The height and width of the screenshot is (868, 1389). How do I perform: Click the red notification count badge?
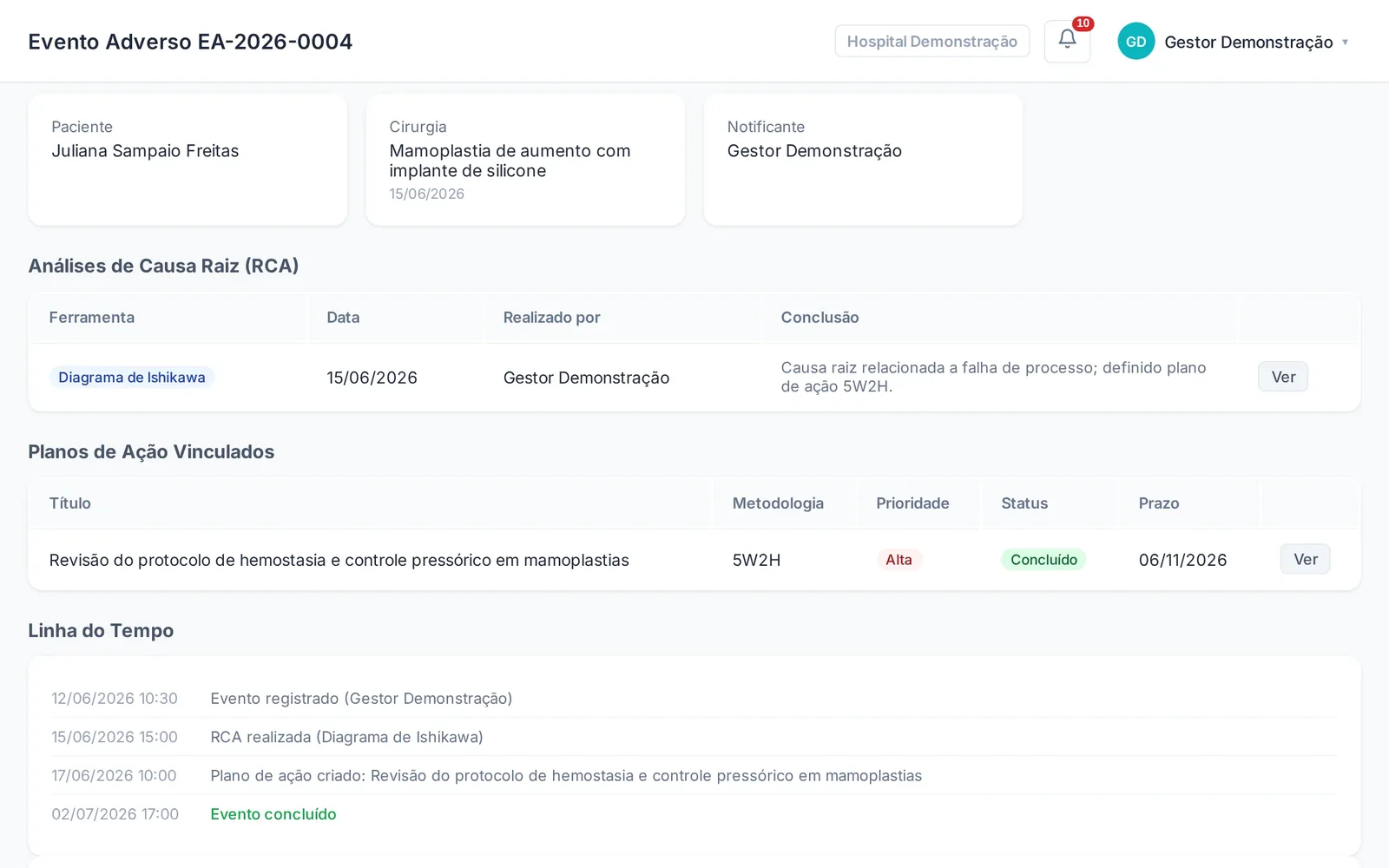(1083, 23)
